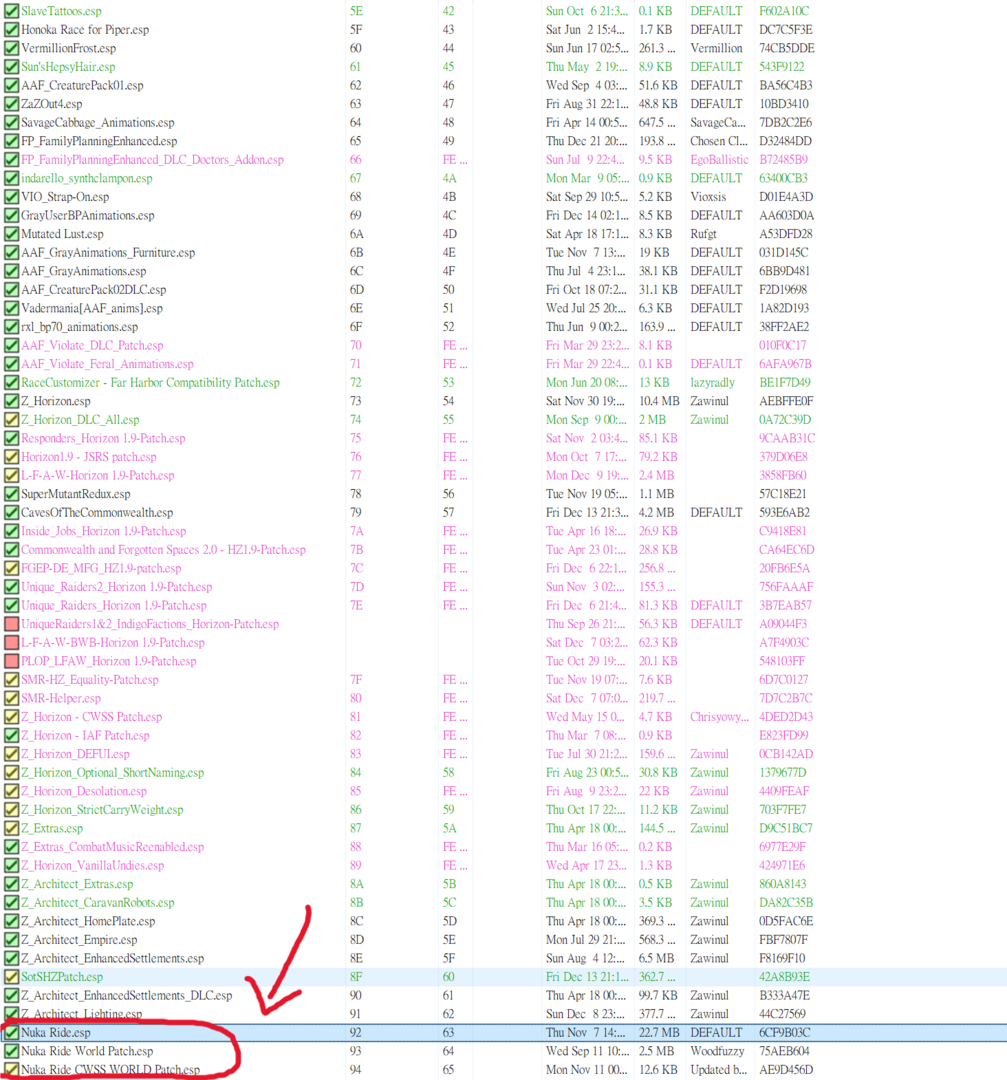Screen dimensions: 1007x1080
Task: Select the Unique_Raiders_Horizon 1.9-Patch.esp plugin
Action: [x=114, y=606]
